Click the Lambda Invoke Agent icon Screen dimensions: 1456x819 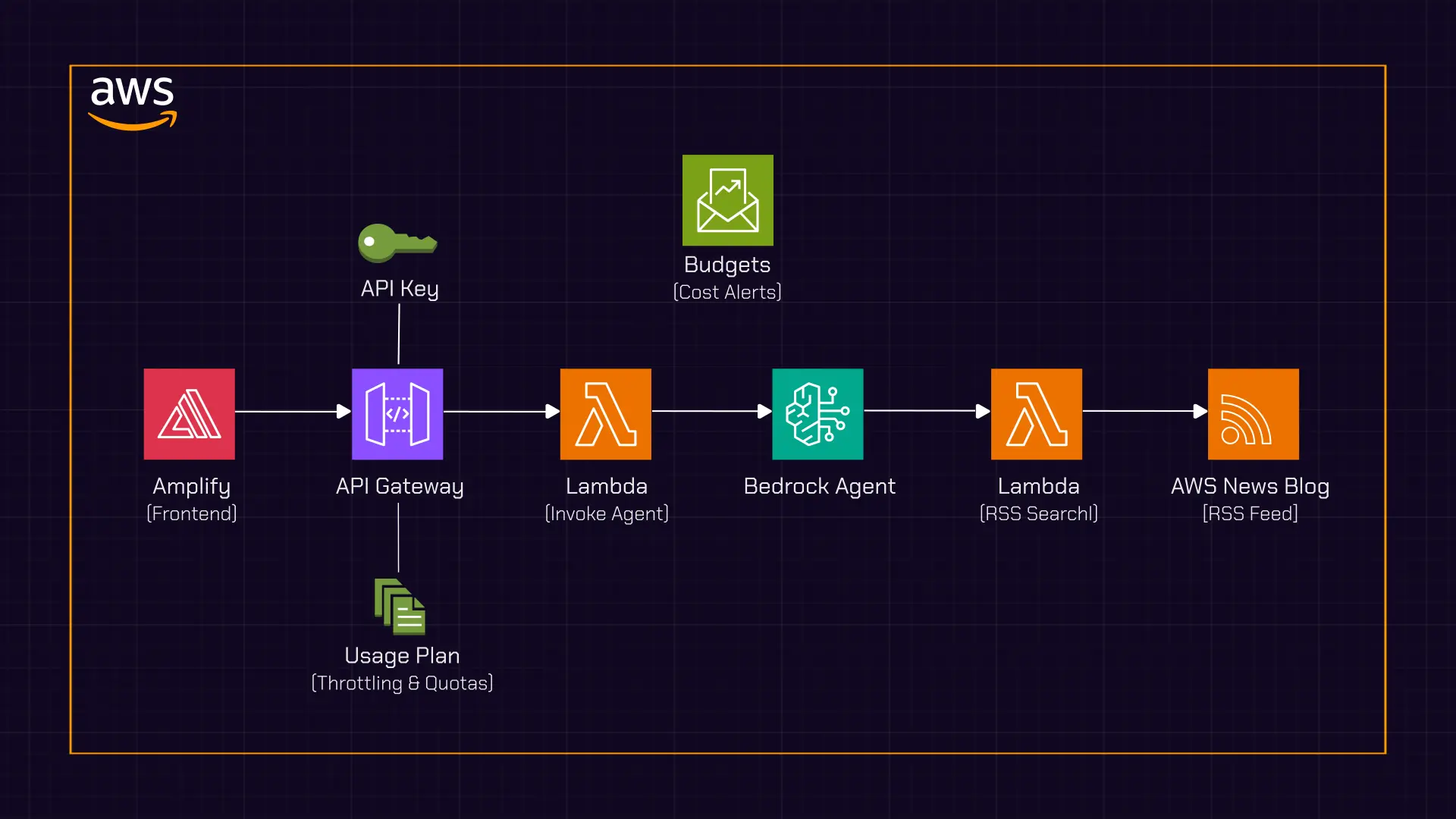pyautogui.click(x=606, y=414)
